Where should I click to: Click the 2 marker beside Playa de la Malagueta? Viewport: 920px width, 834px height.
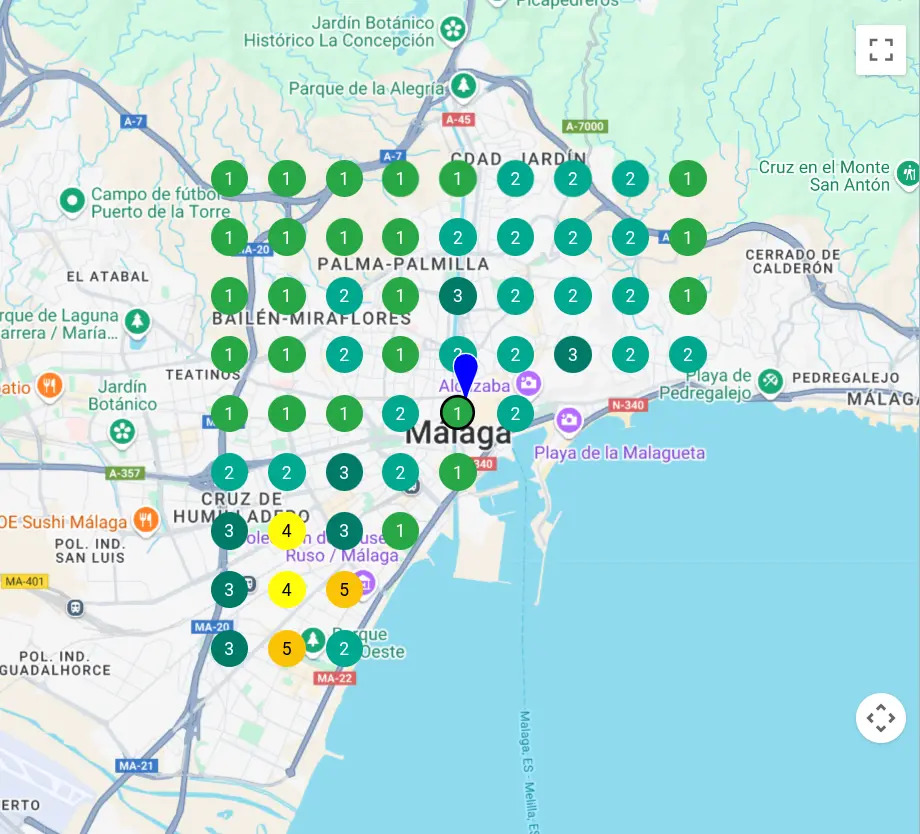(x=515, y=412)
